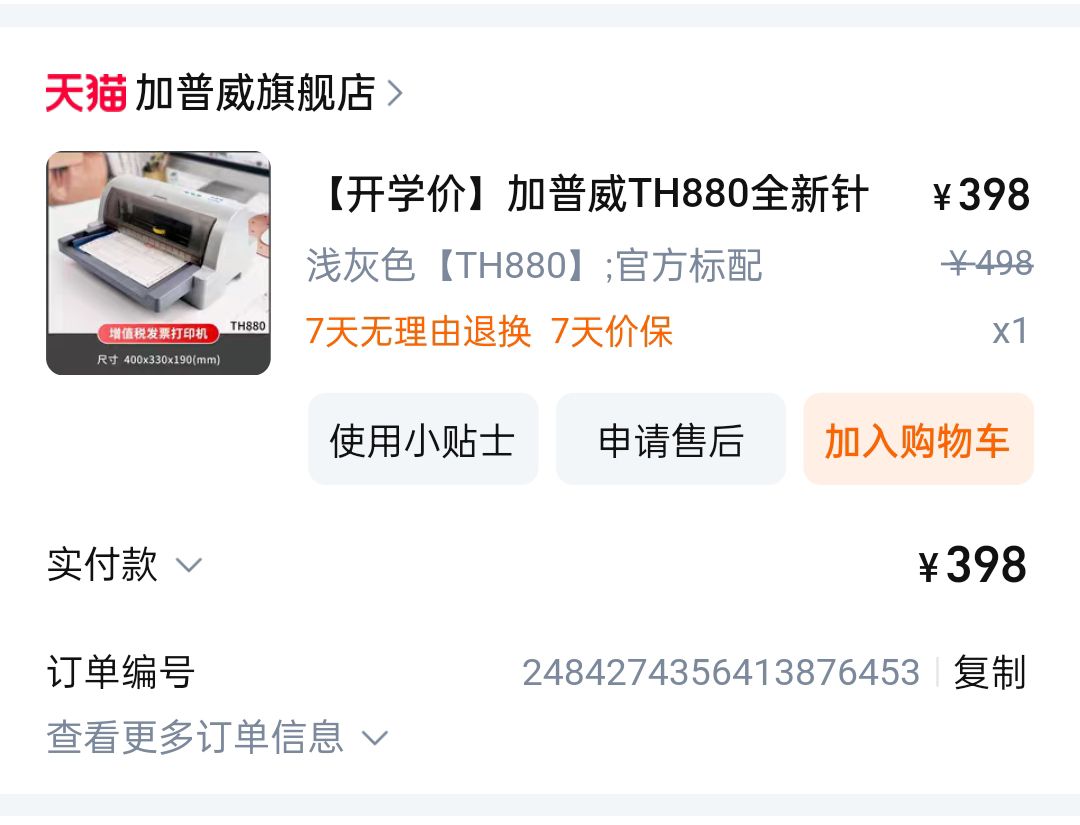Open product title 【开学价】加普威TH880全新针
This screenshot has width=1080, height=825.
click(x=592, y=194)
